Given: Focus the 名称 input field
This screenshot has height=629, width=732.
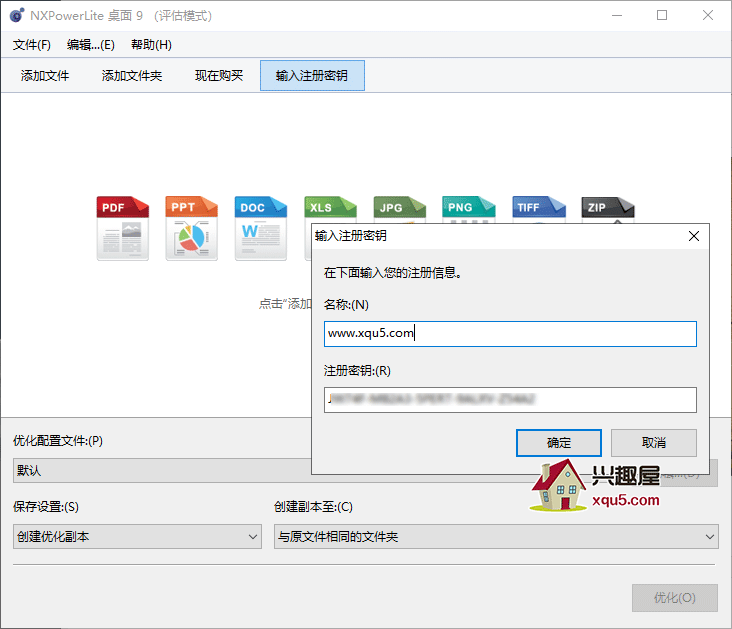Looking at the screenshot, I should [x=510, y=334].
